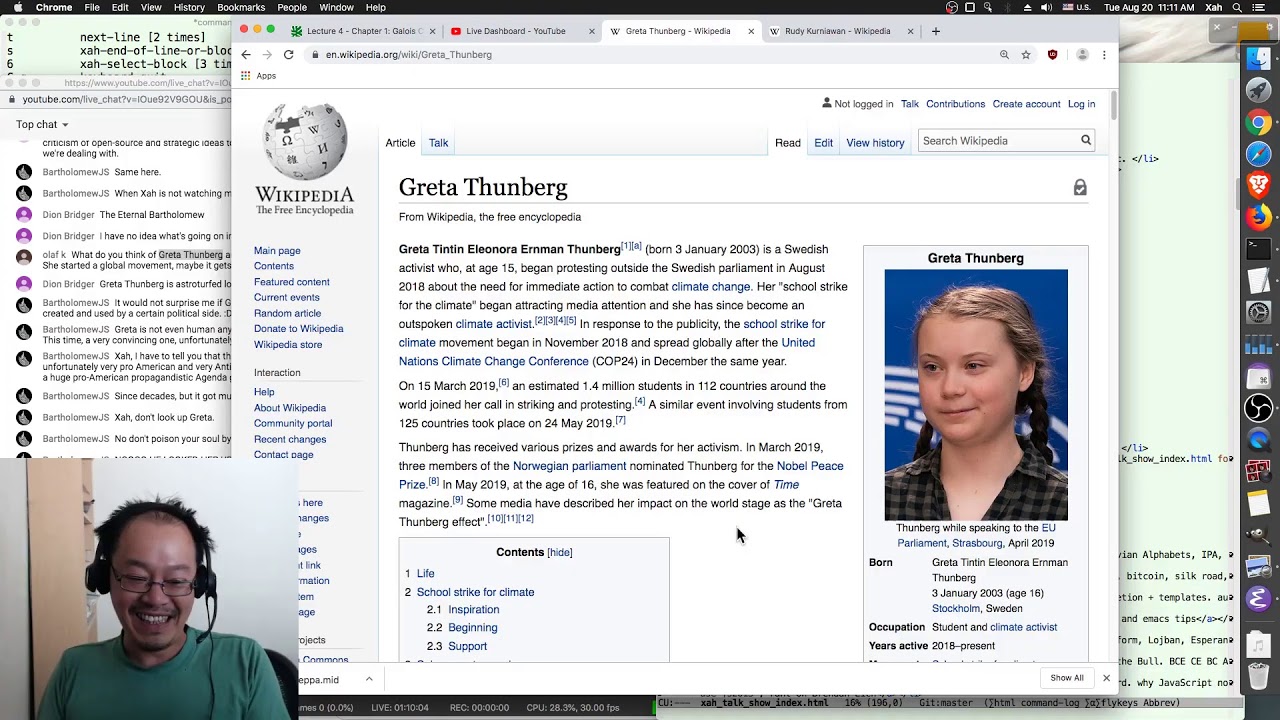
Task: Open Random article in sidebar
Action: pos(287,313)
